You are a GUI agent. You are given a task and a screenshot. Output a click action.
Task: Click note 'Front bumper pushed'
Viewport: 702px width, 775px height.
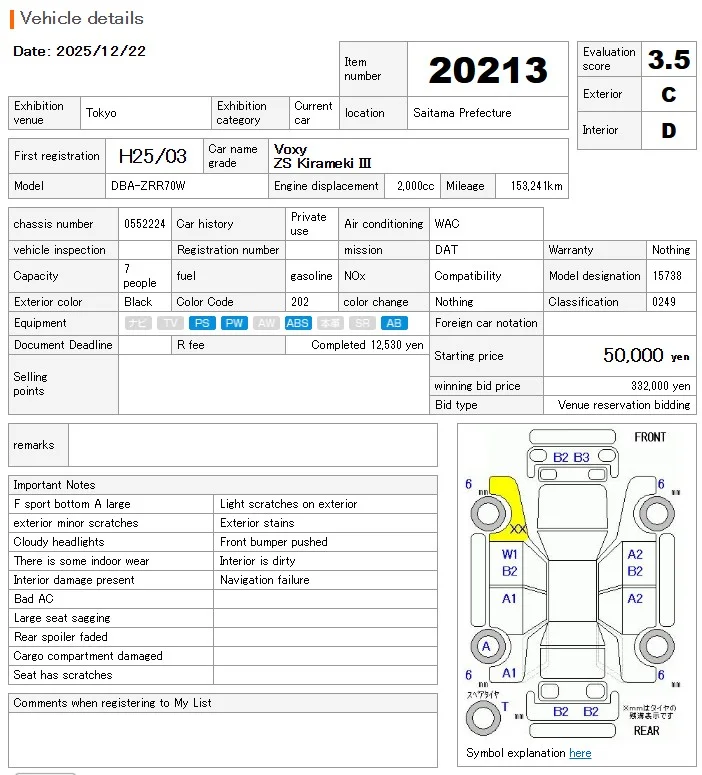[273, 542]
